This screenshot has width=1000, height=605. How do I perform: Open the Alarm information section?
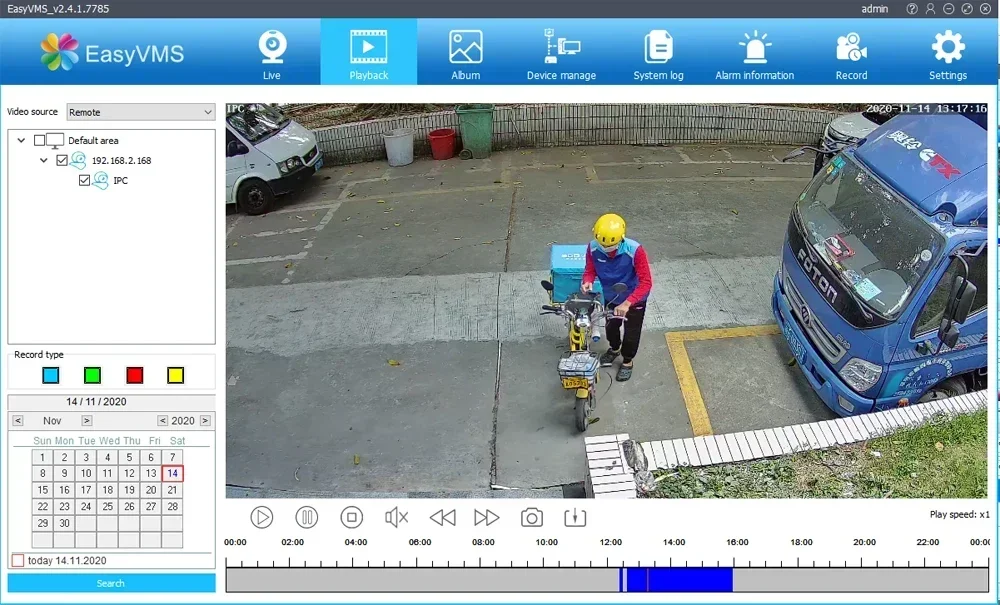point(754,55)
